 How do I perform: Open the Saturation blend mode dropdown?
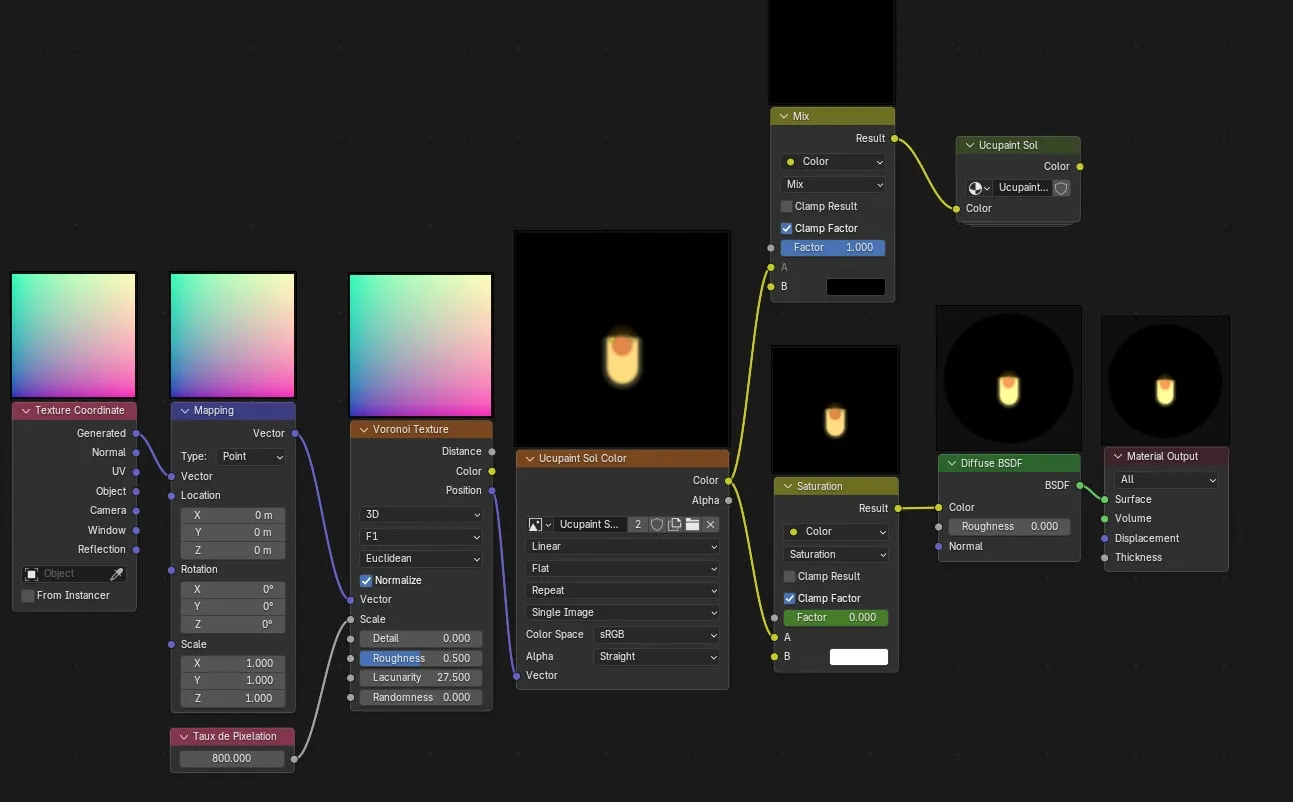[x=836, y=554]
